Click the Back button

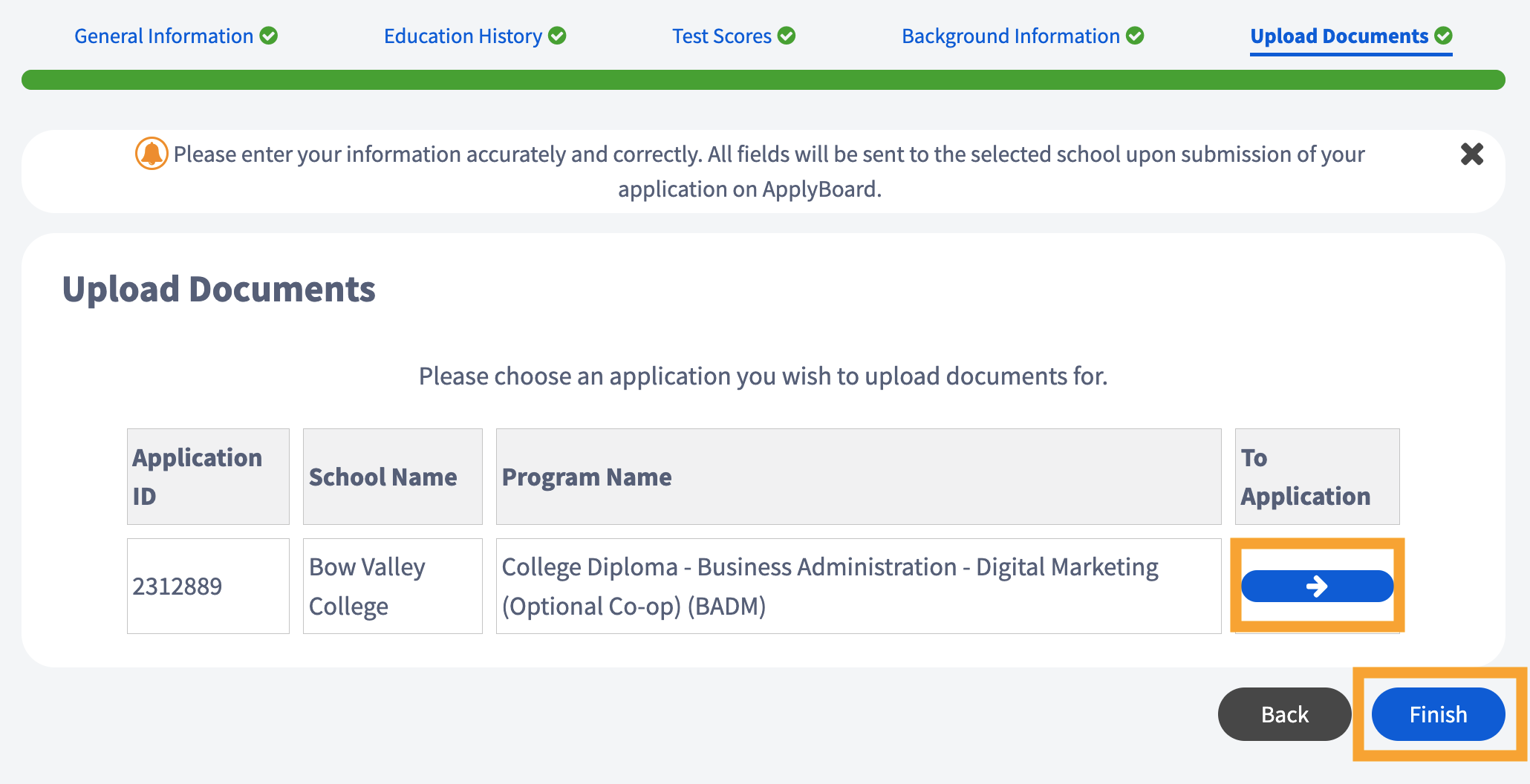(x=1284, y=714)
